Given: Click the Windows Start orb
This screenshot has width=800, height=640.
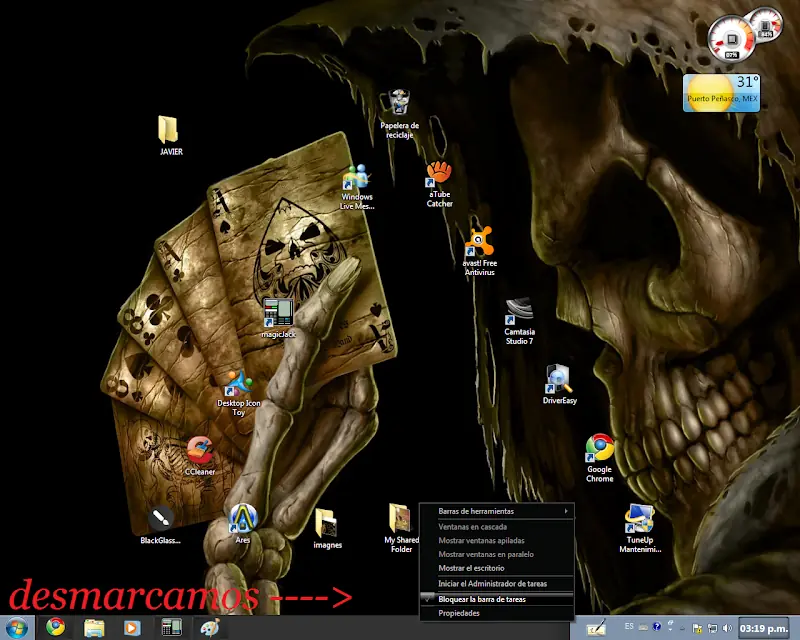Looking at the screenshot, I should pyautogui.click(x=16, y=627).
